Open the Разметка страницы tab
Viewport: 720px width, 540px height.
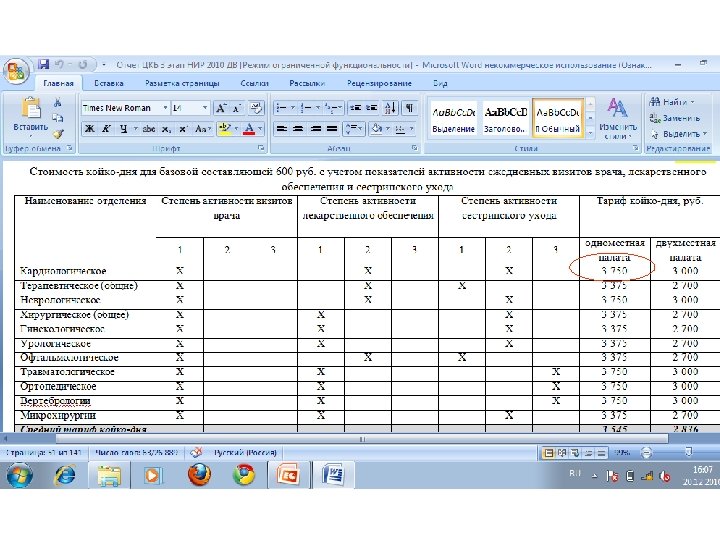click(x=182, y=83)
